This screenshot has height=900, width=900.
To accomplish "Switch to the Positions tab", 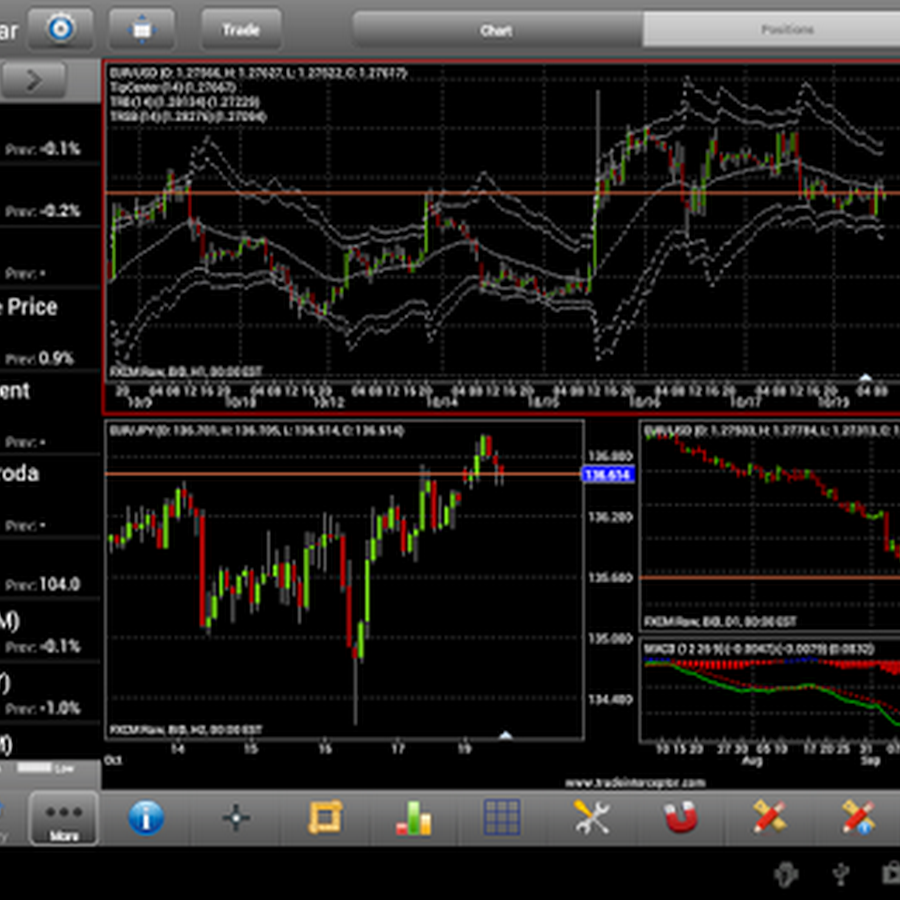I will 786,30.
